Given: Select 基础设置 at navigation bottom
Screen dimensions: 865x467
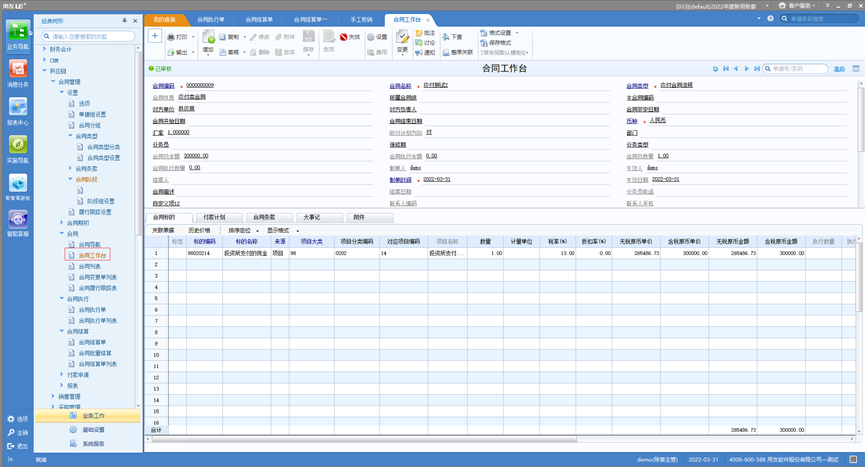Looking at the screenshot, I should tap(88, 430).
